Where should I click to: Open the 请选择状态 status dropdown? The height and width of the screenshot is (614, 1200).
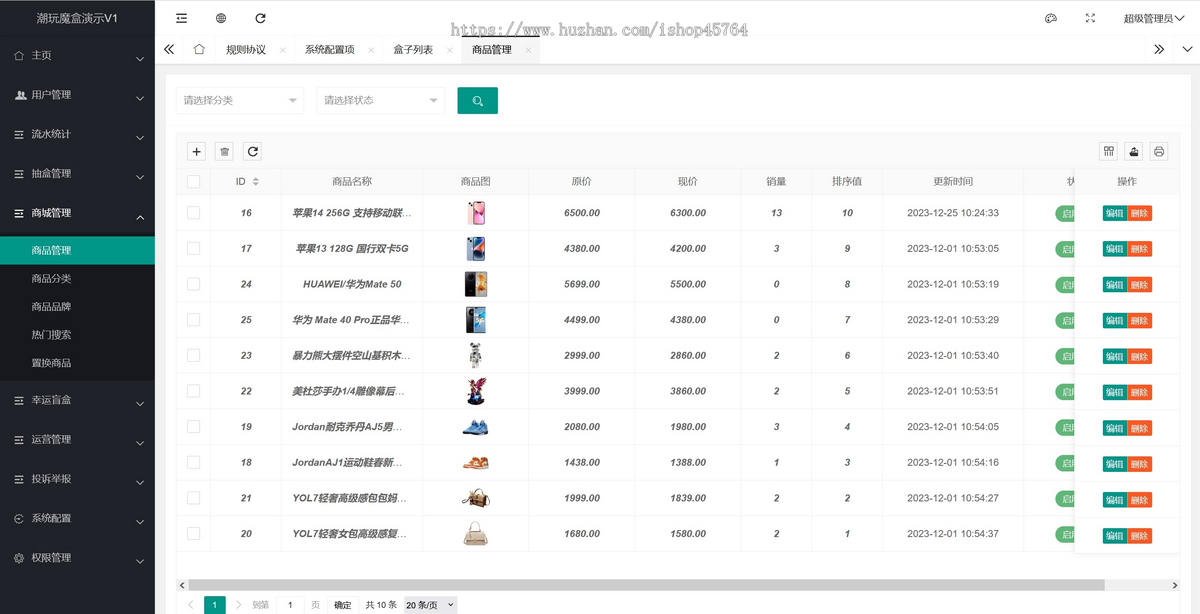pos(381,100)
